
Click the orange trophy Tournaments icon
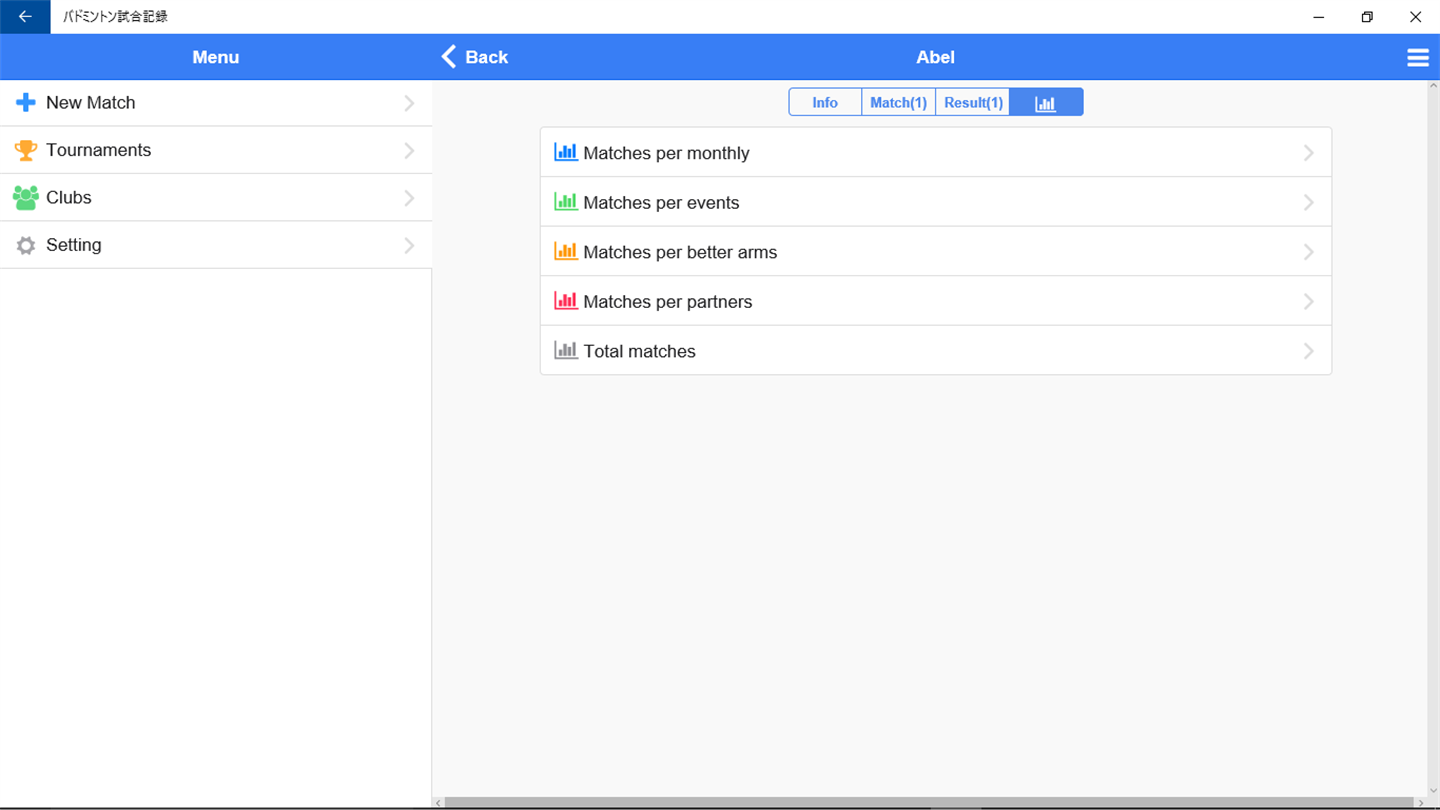tap(26, 150)
